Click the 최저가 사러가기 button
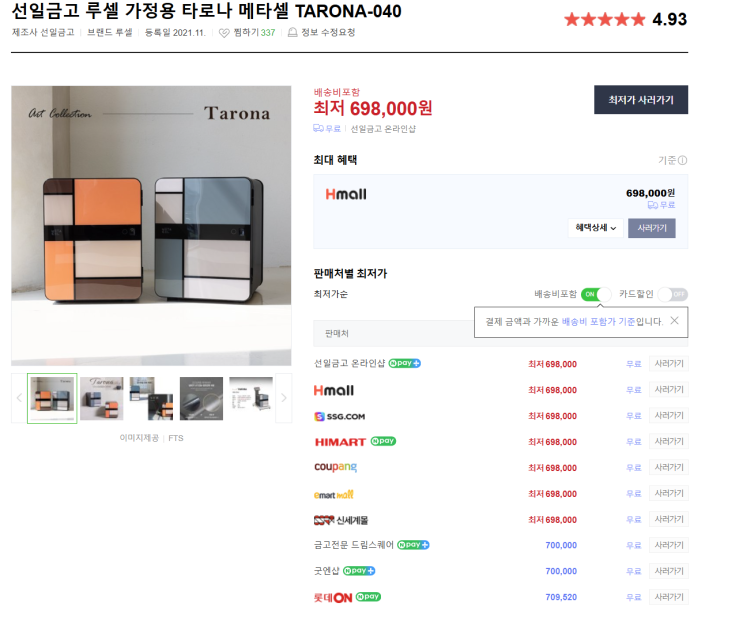This screenshot has height=629, width=743. [641, 100]
